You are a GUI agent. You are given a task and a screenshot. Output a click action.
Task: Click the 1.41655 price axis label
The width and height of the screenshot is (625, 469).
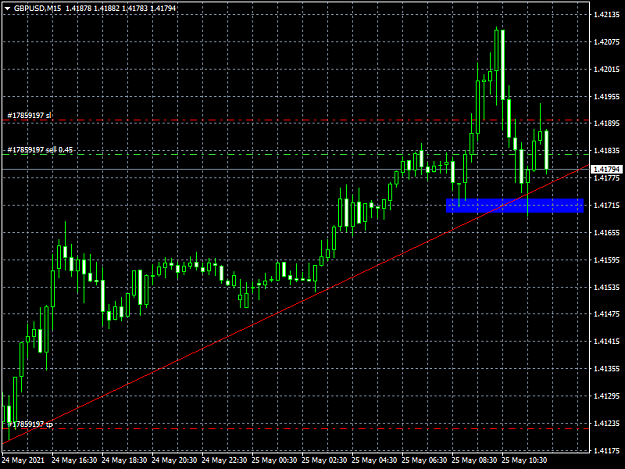[606, 232]
